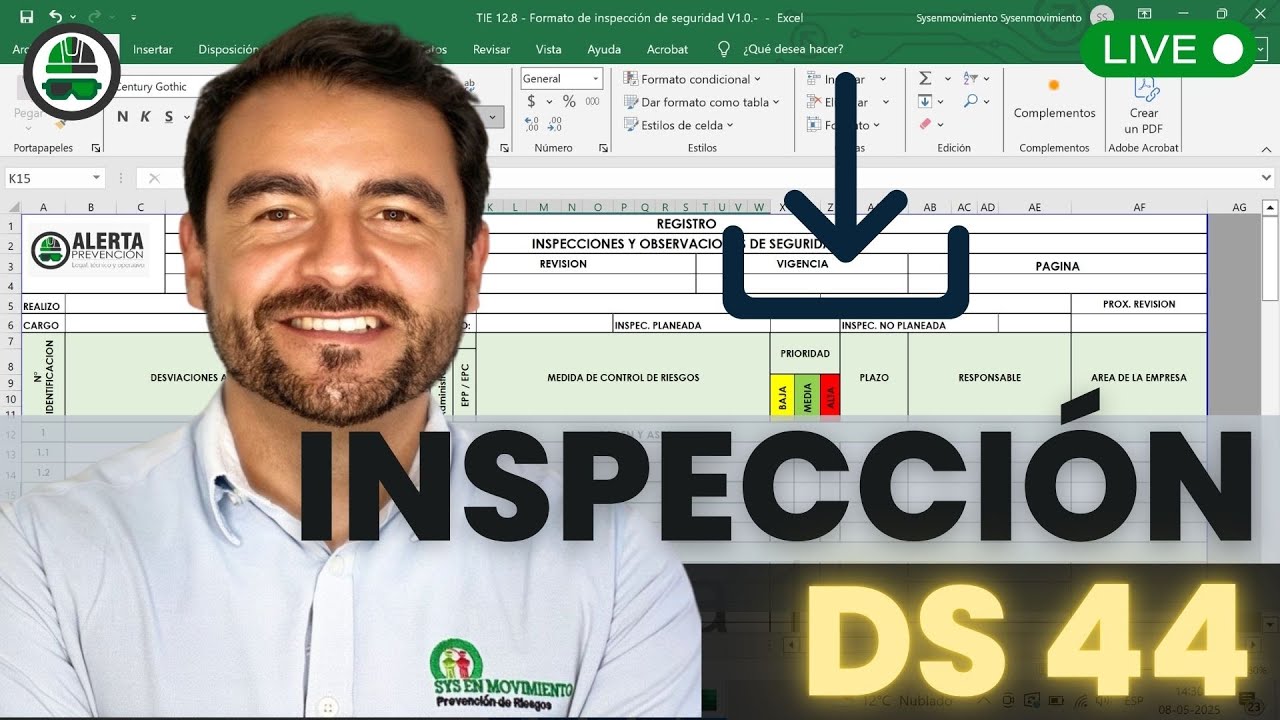Expand the formula bar with the chevron
Image resolution: width=1280 pixels, height=720 pixels.
tap(1268, 178)
